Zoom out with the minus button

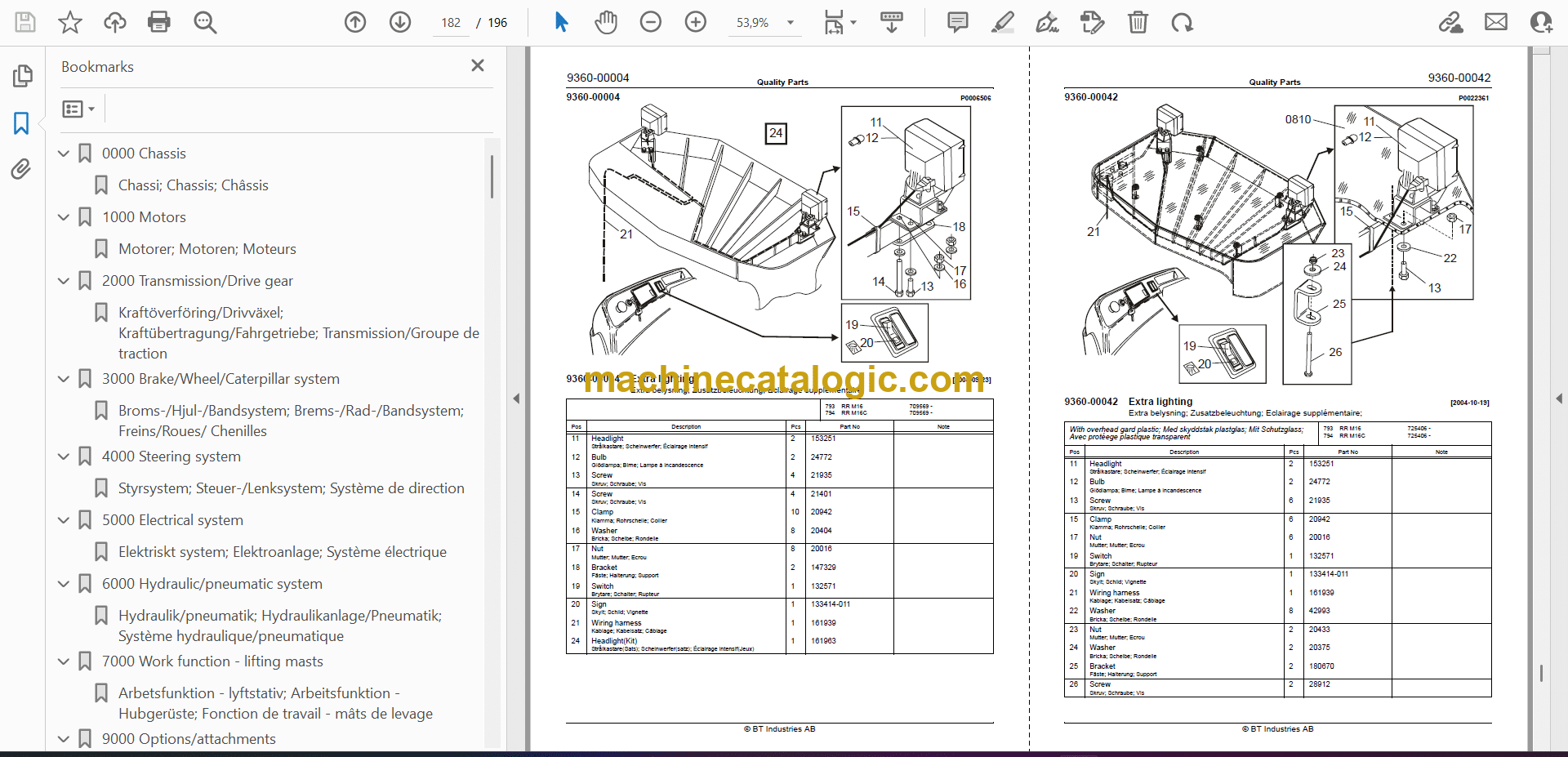[651, 22]
